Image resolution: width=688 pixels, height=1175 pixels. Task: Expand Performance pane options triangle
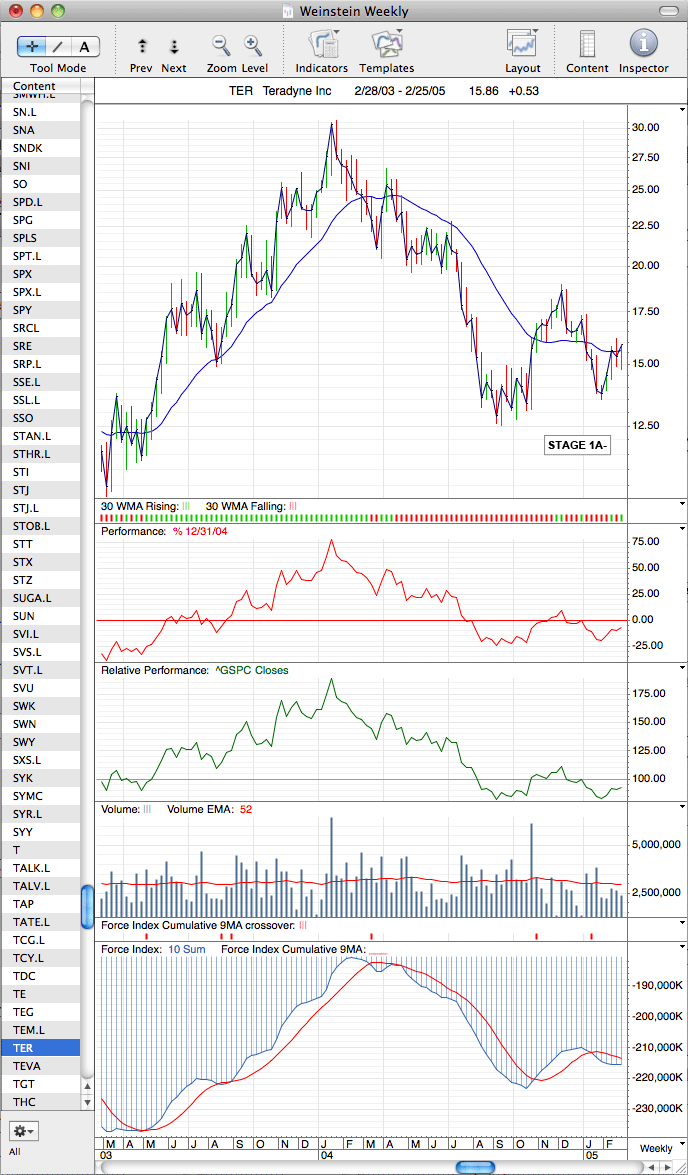click(x=681, y=529)
